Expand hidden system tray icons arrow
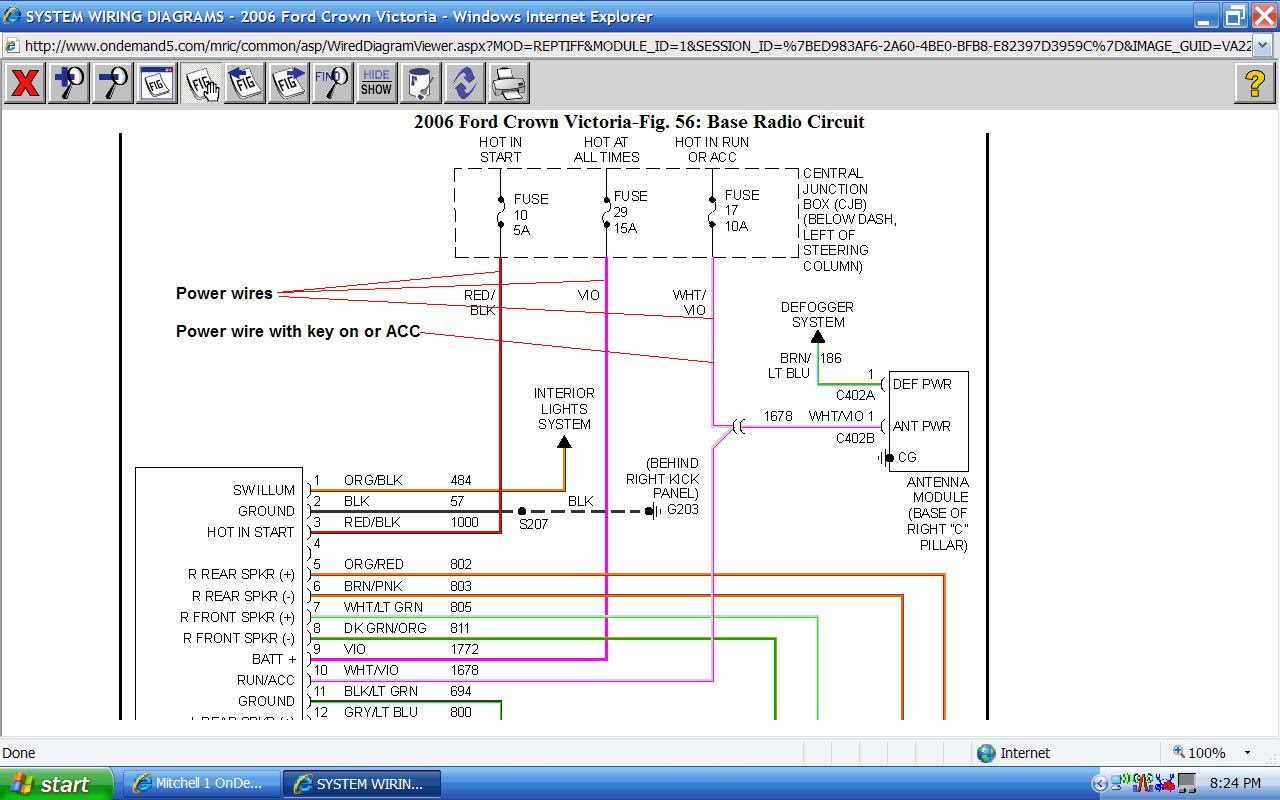 1101,784
